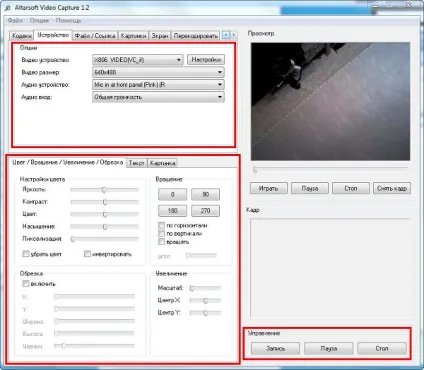Select the Цвет / Вращение / Увеличение / Обрезка tab

[x=68, y=162]
